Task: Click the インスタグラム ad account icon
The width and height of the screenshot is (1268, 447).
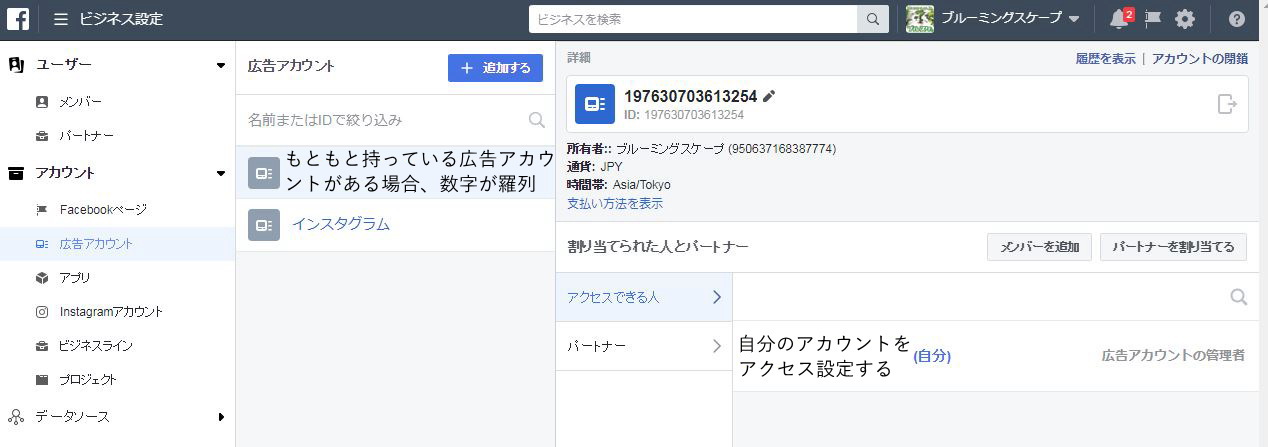Action: click(x=264, y=225)
